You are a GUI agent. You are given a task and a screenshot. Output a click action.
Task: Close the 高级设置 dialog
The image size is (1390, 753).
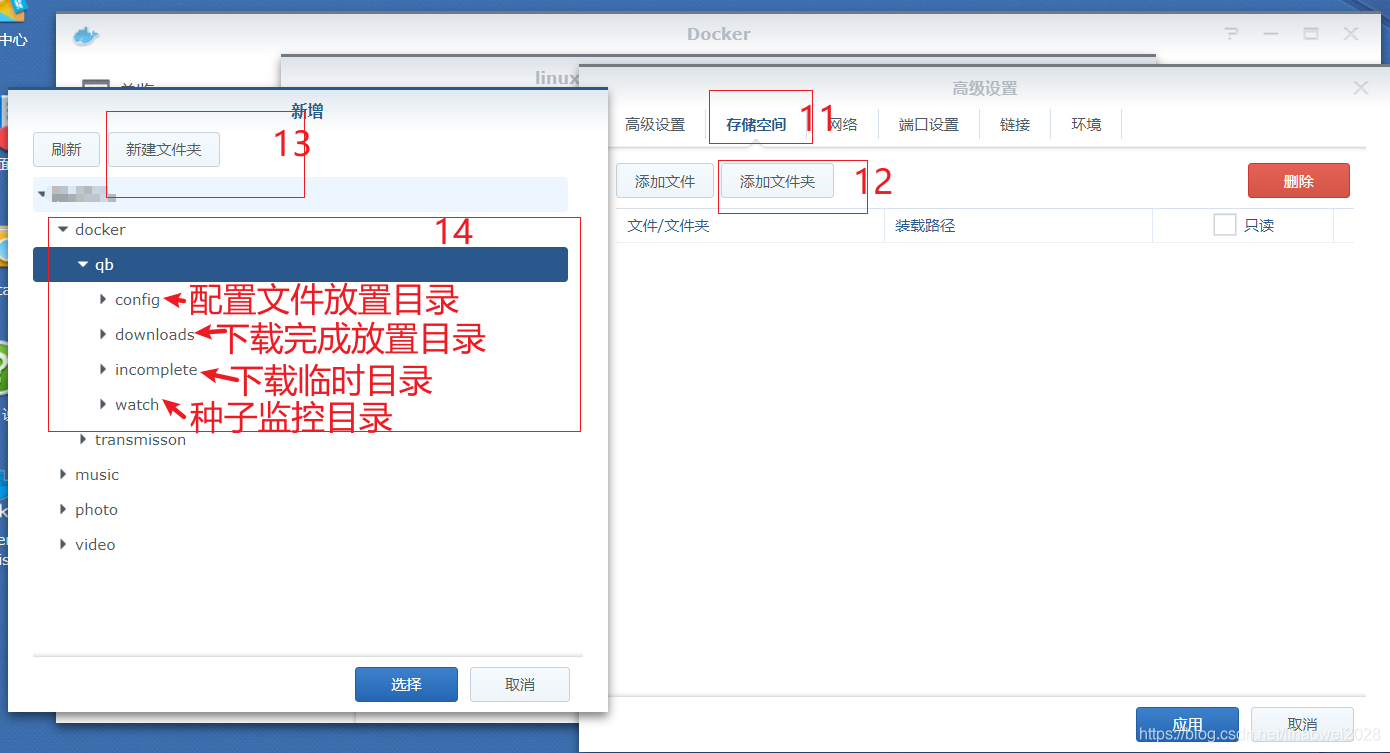click(x=1360, y=88)
